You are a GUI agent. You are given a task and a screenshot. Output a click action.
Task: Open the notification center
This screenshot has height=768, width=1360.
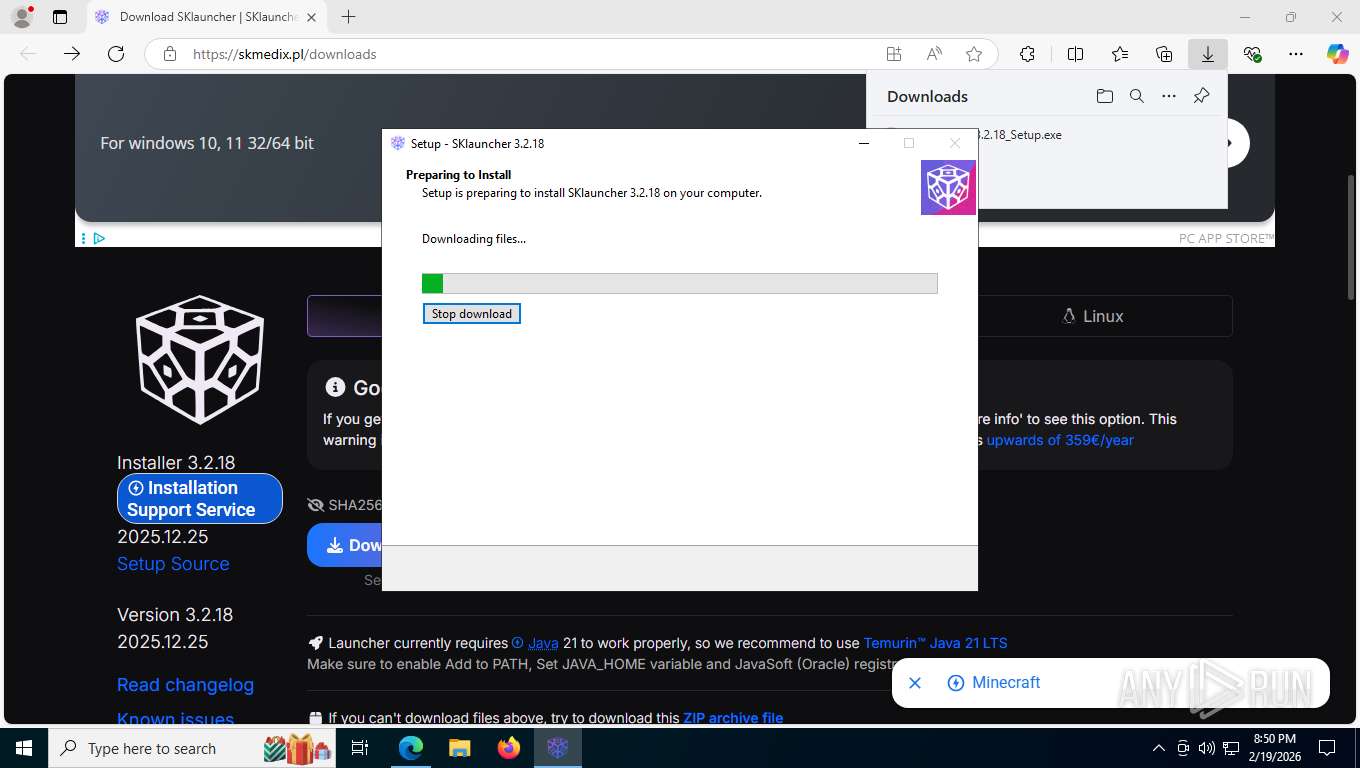pos(1327,748)
